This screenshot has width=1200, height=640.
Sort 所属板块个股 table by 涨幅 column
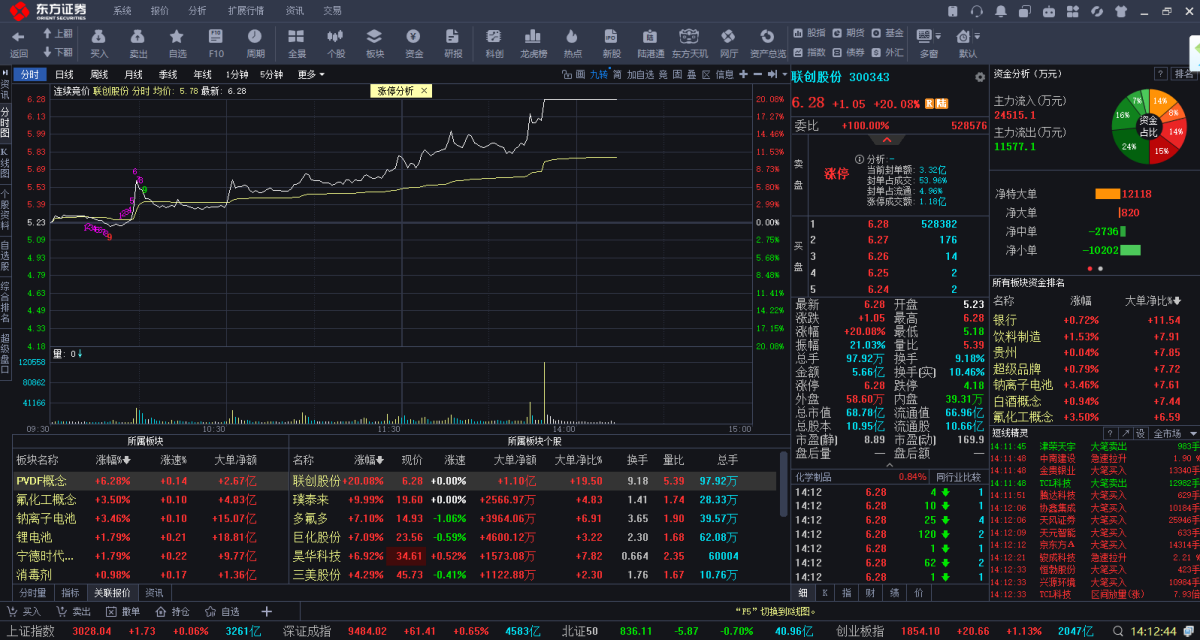coord(369,460)
